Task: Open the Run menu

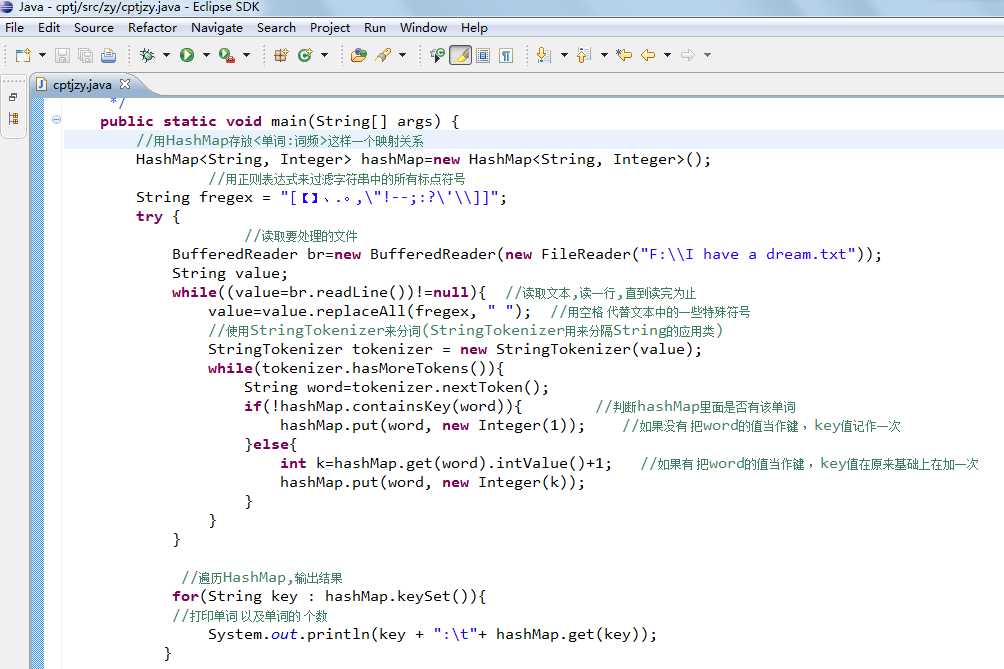Action: point(375,28)
